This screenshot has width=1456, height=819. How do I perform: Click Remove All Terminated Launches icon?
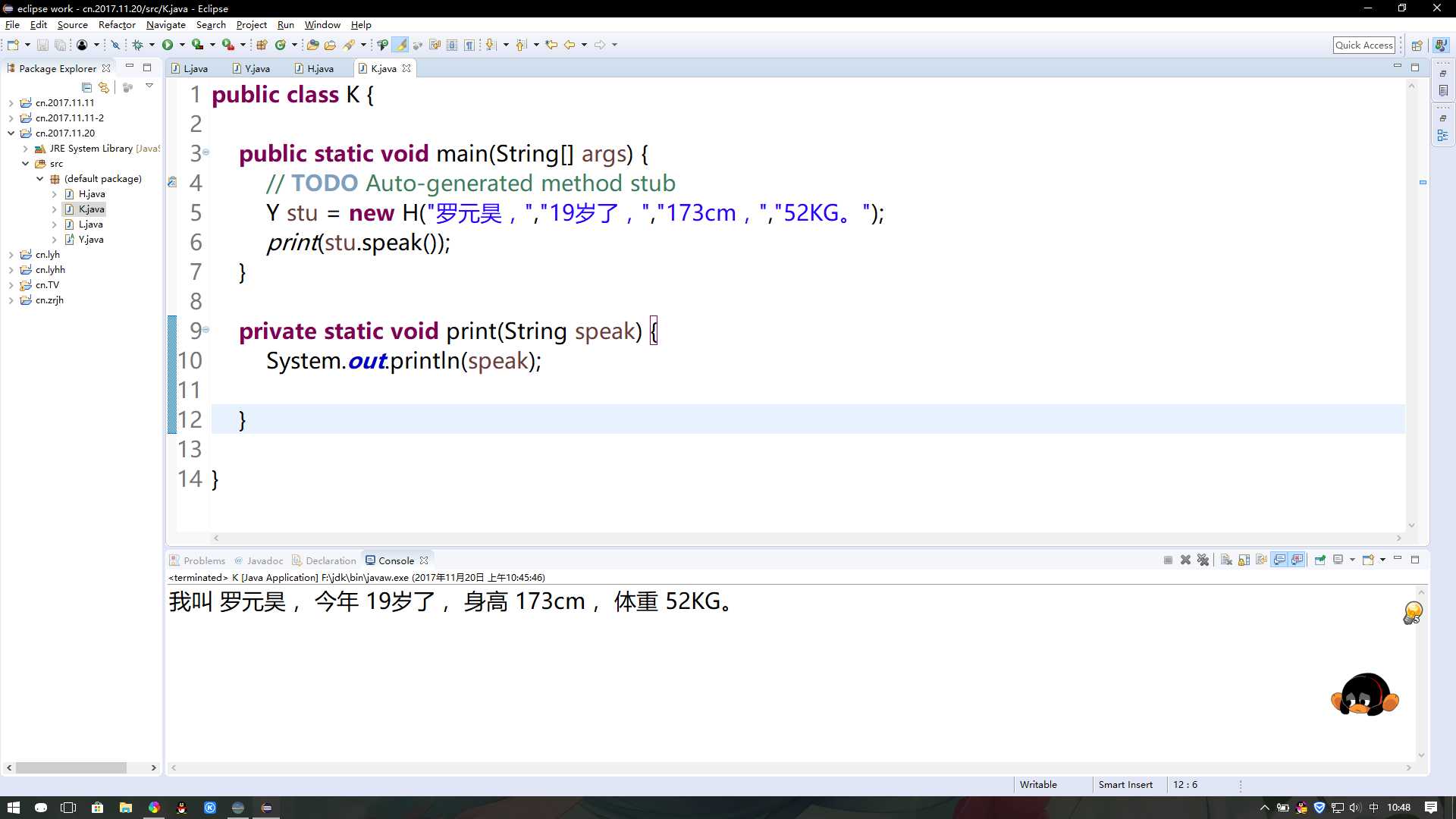[x=1203, y=560]
